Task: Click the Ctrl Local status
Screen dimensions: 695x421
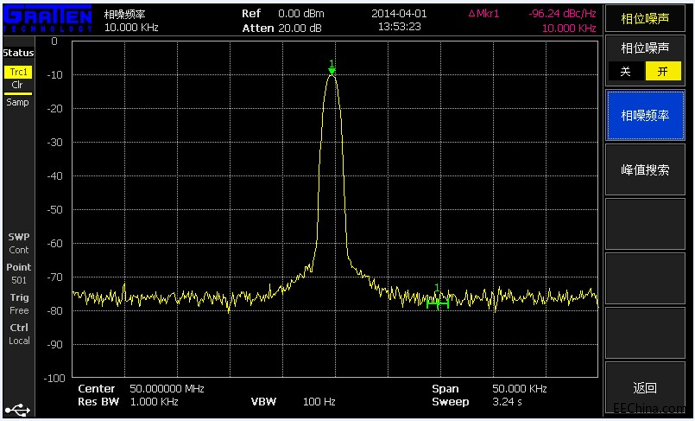Action: (19, 334)
